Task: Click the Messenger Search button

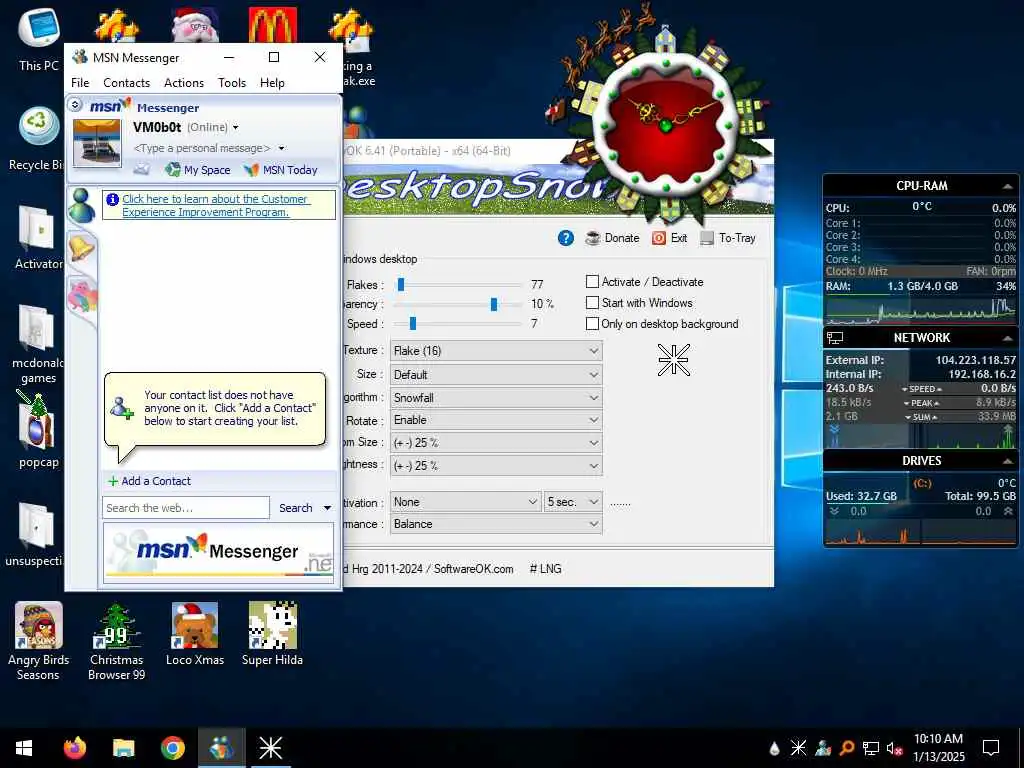Action: pyautogui.click(x=295, y=507)
